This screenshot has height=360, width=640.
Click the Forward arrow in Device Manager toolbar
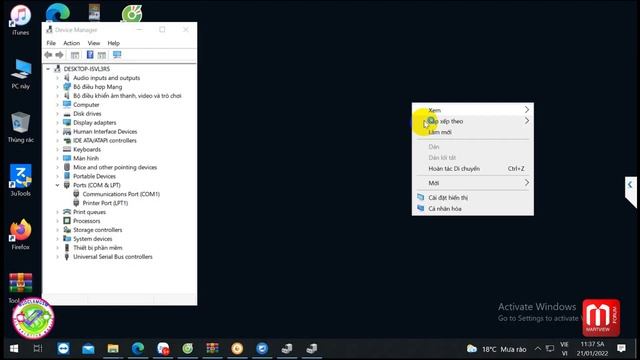(60, 55)
